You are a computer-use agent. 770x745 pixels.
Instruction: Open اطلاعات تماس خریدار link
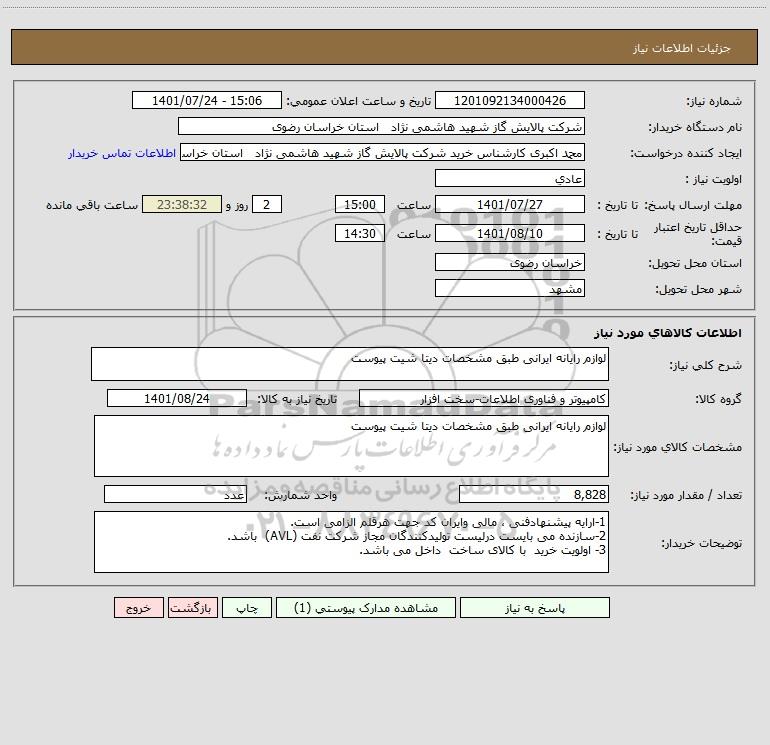pos(122,153)
